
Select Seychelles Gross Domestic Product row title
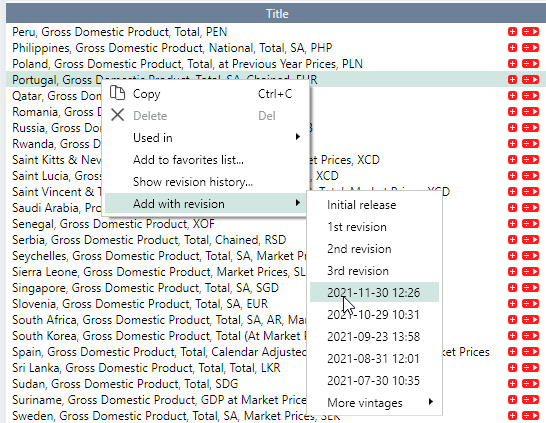159,256
